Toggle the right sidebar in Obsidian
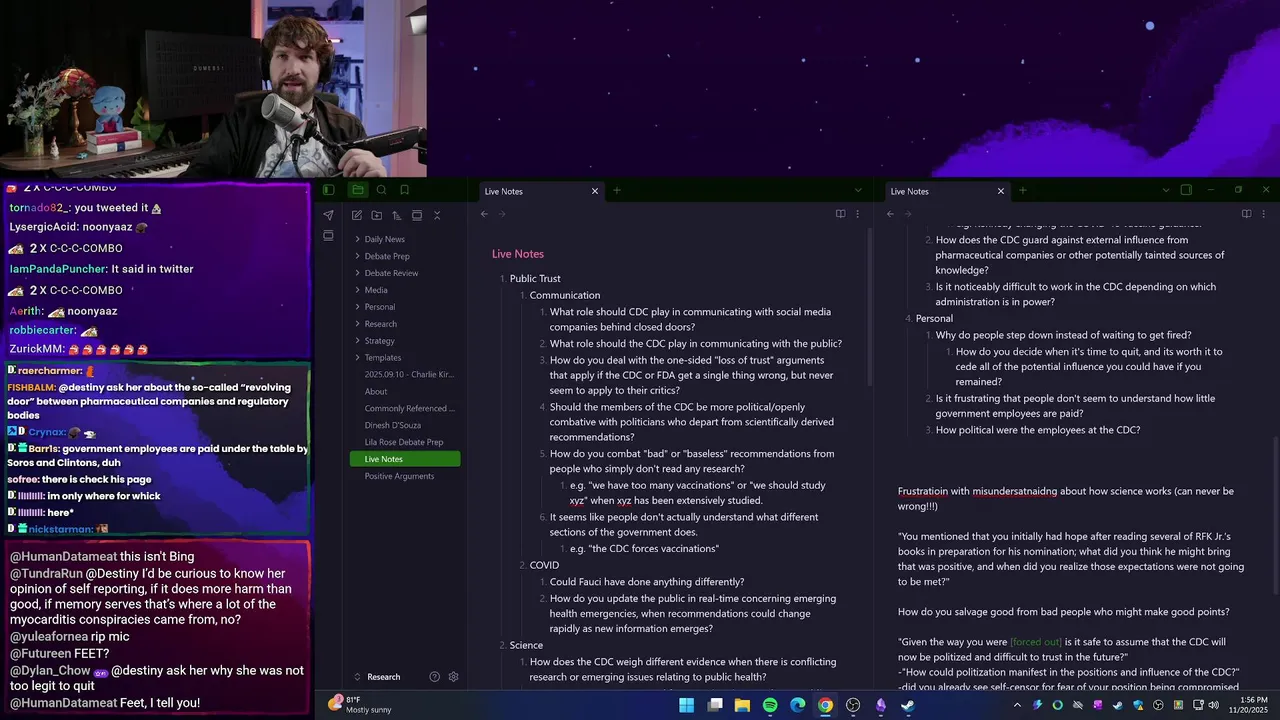Viewport: 1280px width, 720px height. [1186, 190]
